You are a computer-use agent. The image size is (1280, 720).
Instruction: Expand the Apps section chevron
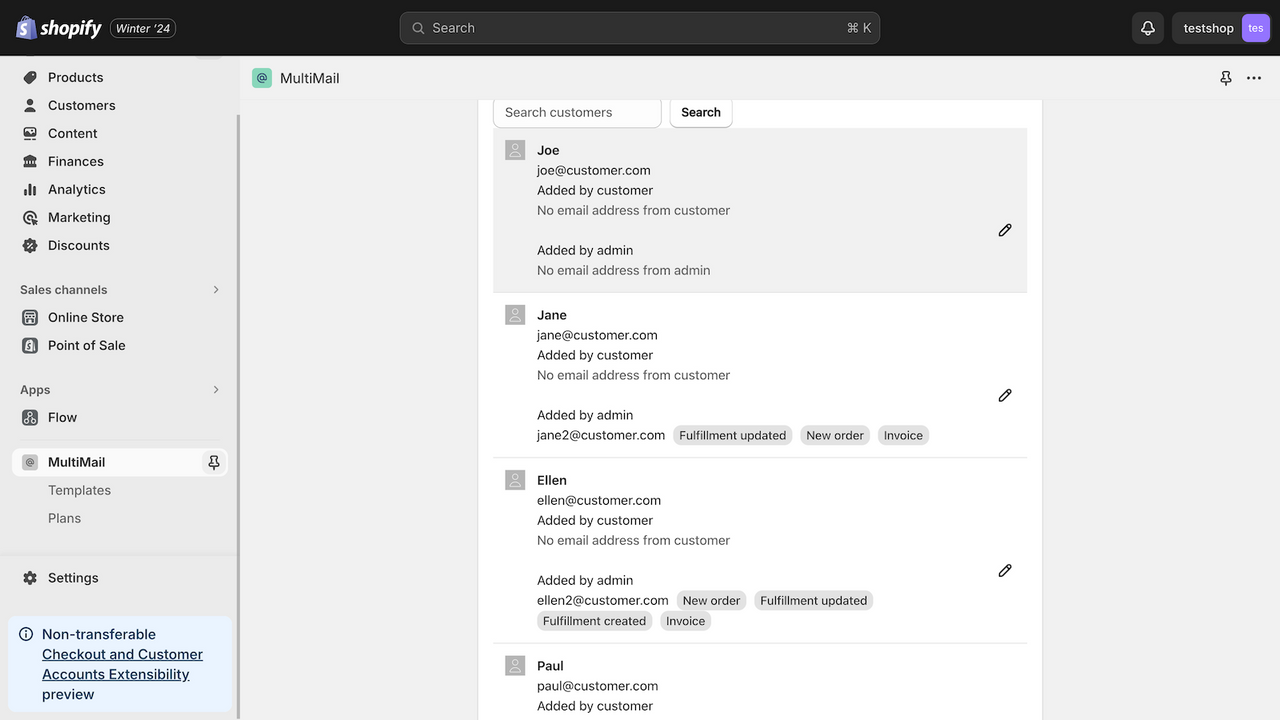coord(215,390)
